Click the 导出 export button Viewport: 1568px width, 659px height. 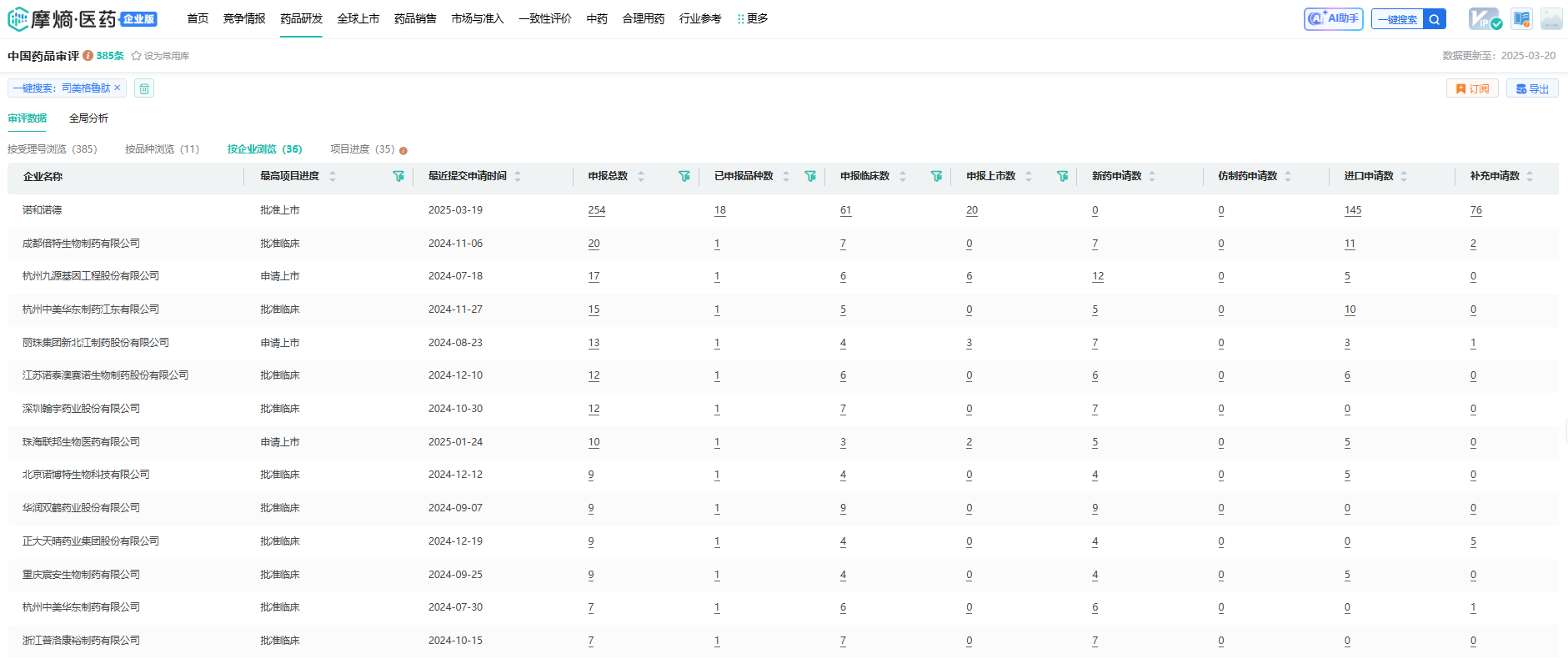point(1532,88)
